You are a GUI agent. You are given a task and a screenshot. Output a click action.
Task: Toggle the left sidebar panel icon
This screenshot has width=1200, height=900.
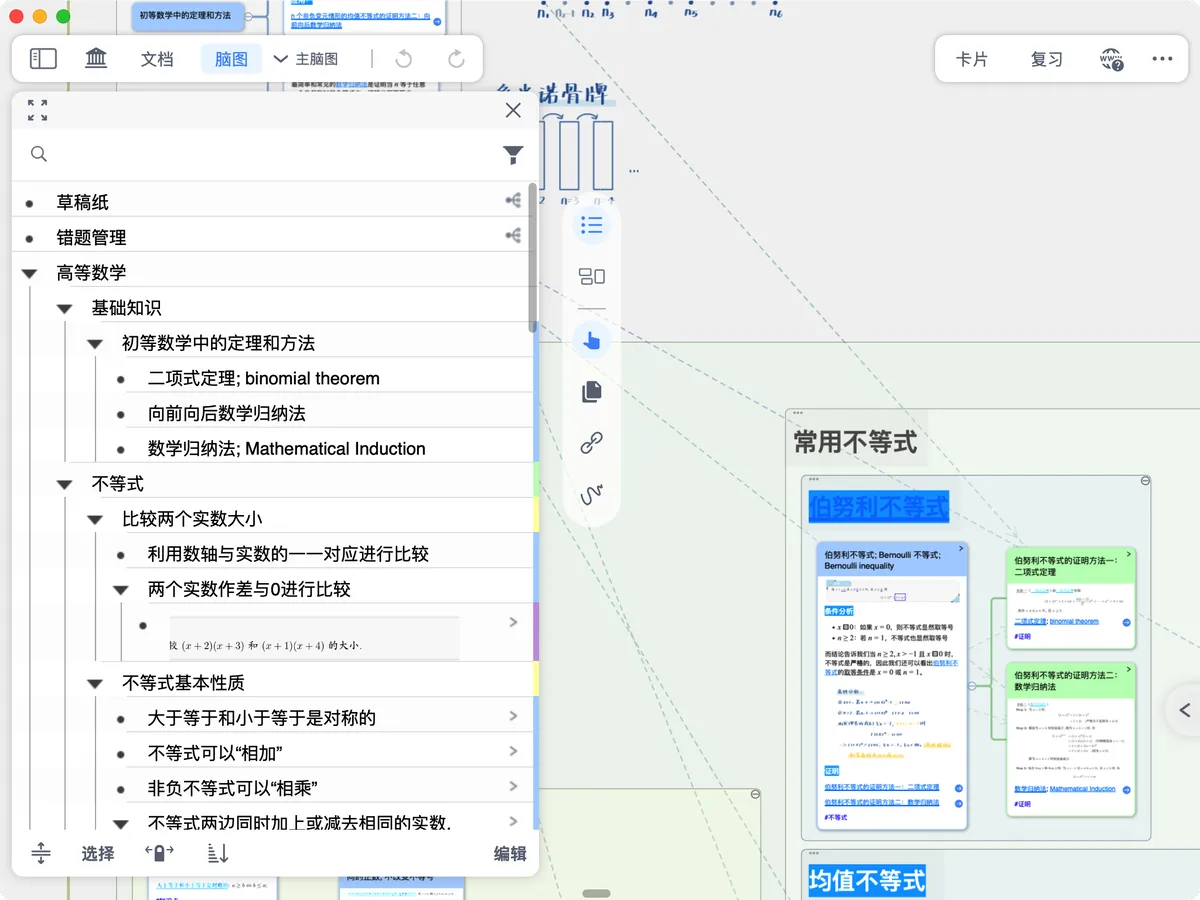[43, 59]
